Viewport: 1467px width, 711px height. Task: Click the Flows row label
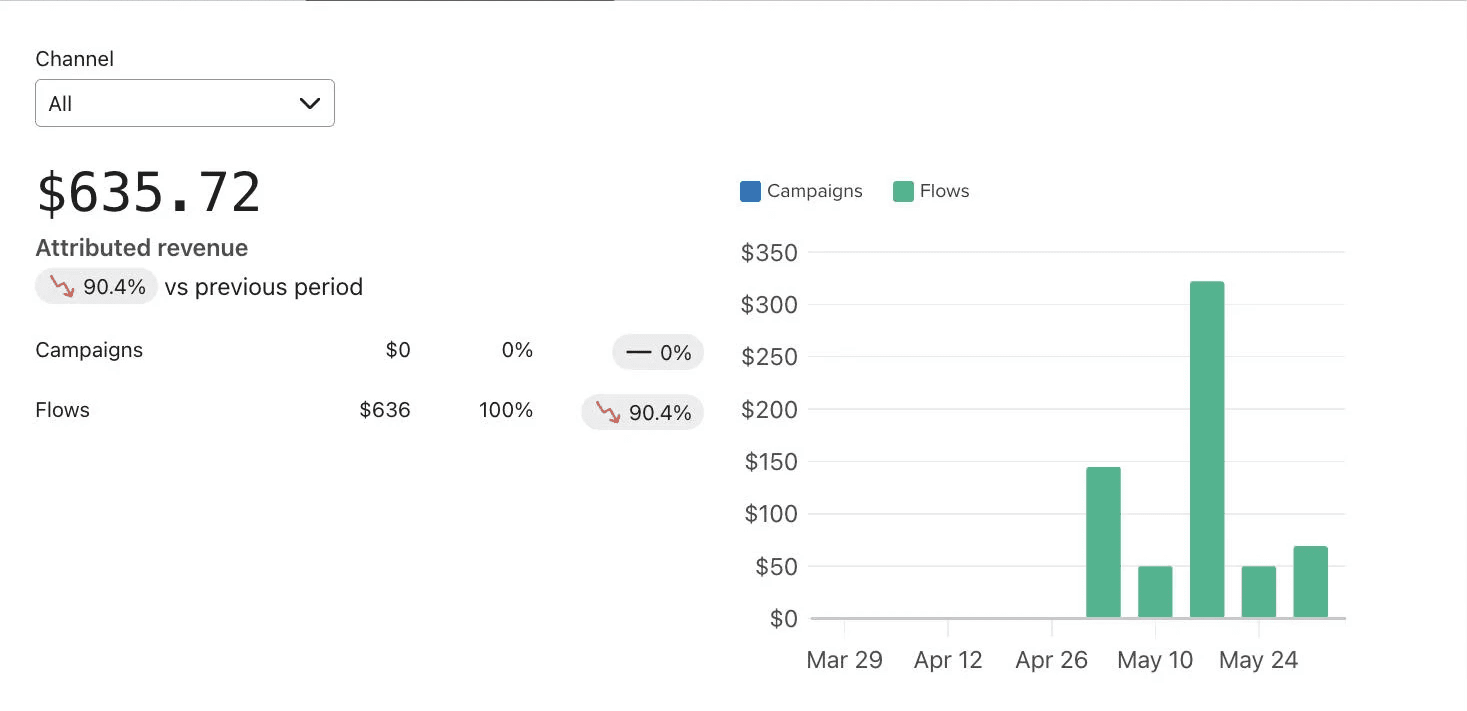click(62, 410)
